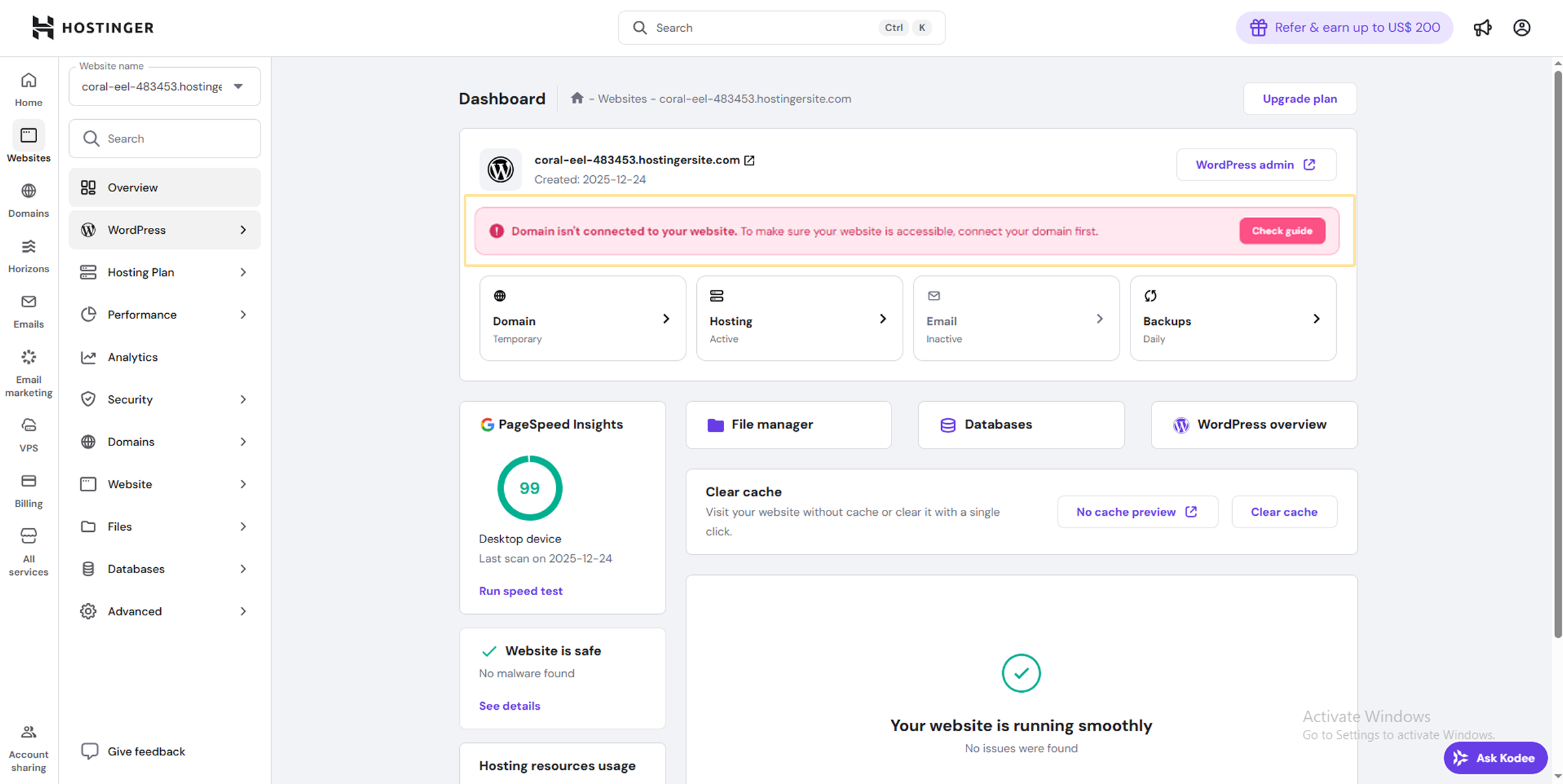The image size is (1563, 784).
Task: Open VPS section icon
Action: pyautogui.click(x=29, y=434)
